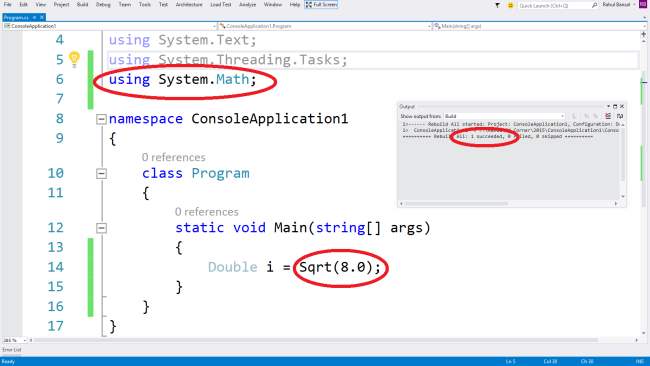Click 'Sqrt(8.0);' call in code
Viewport: 650px width, 366px height.
coord(340,267)
